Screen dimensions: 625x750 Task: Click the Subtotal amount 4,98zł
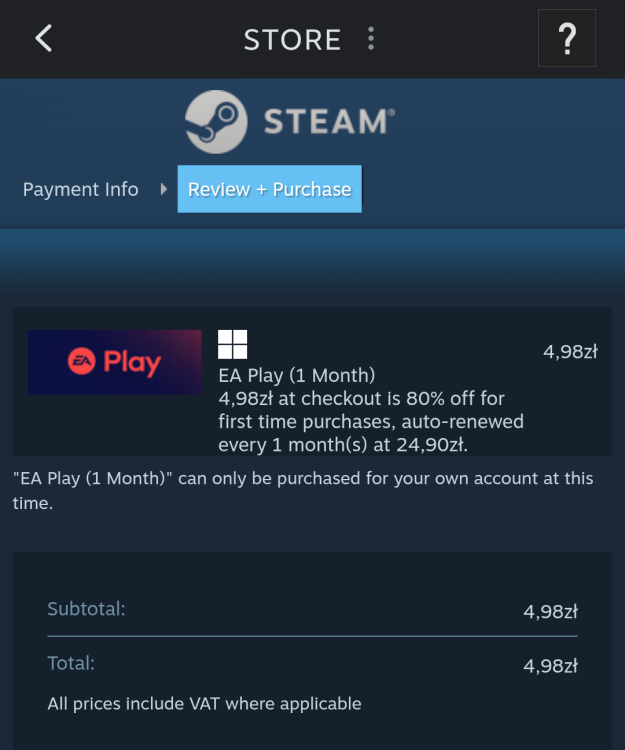(550, 612)
